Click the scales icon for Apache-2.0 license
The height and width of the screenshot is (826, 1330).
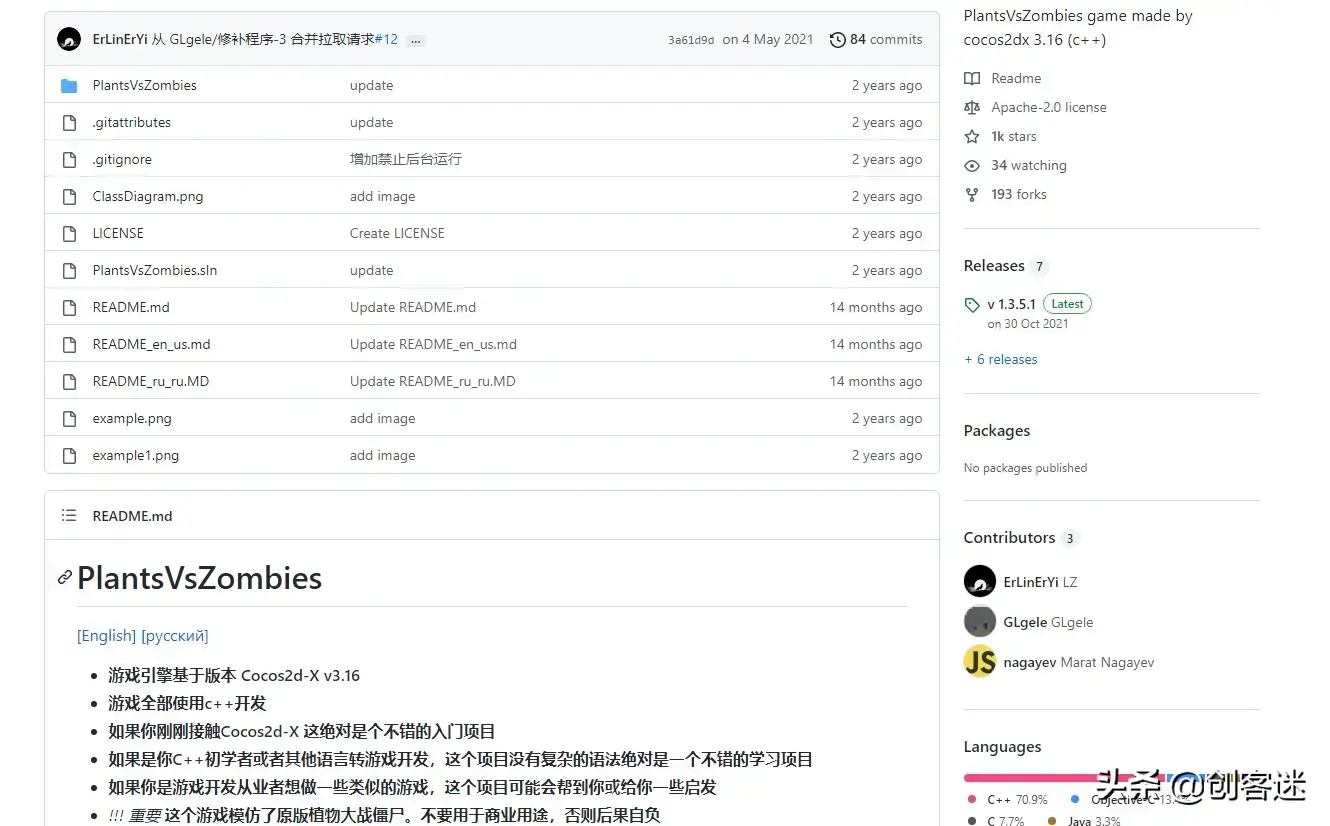971,107
